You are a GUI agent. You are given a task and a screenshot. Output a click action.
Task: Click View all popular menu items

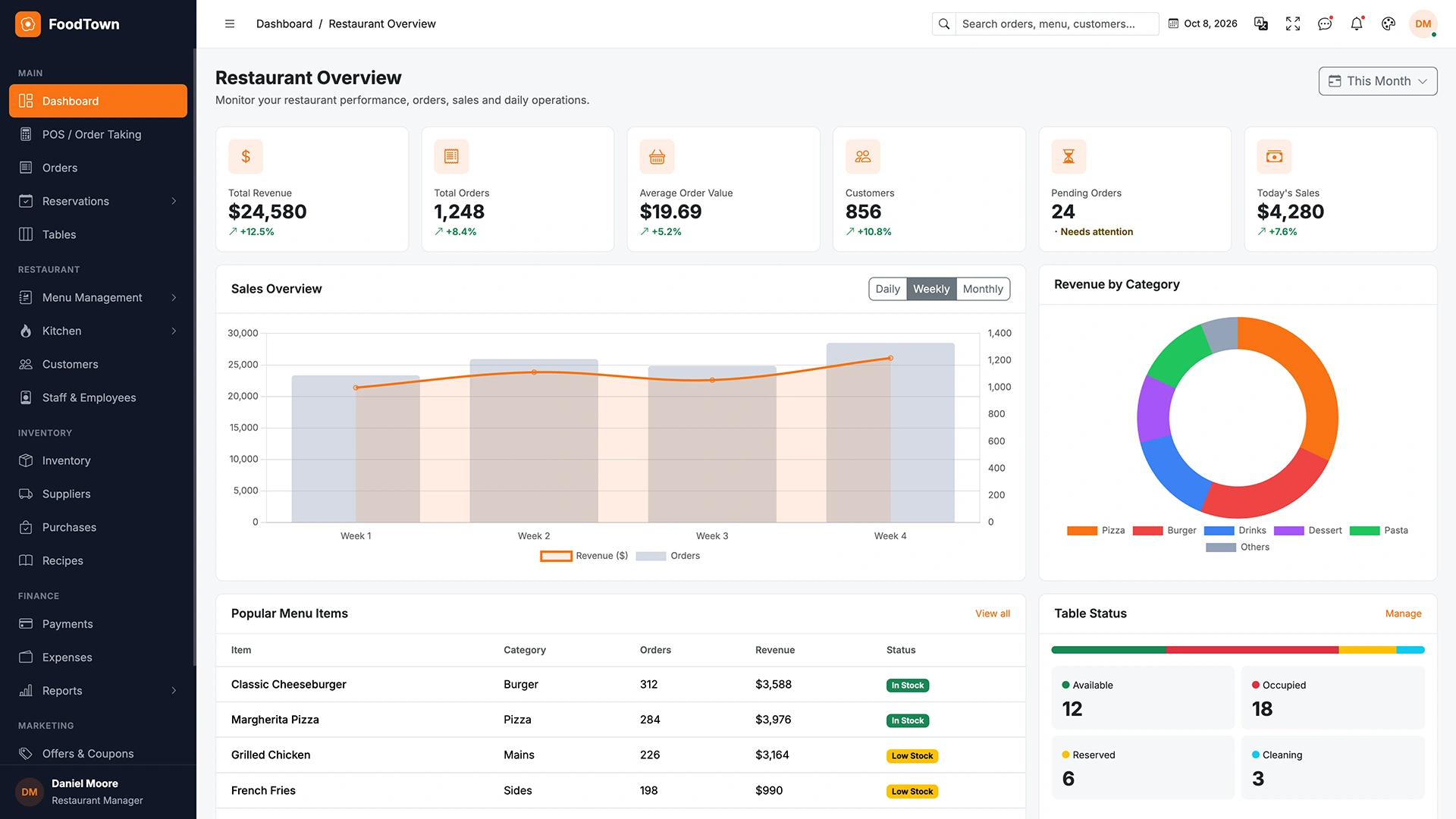(992, 613)
